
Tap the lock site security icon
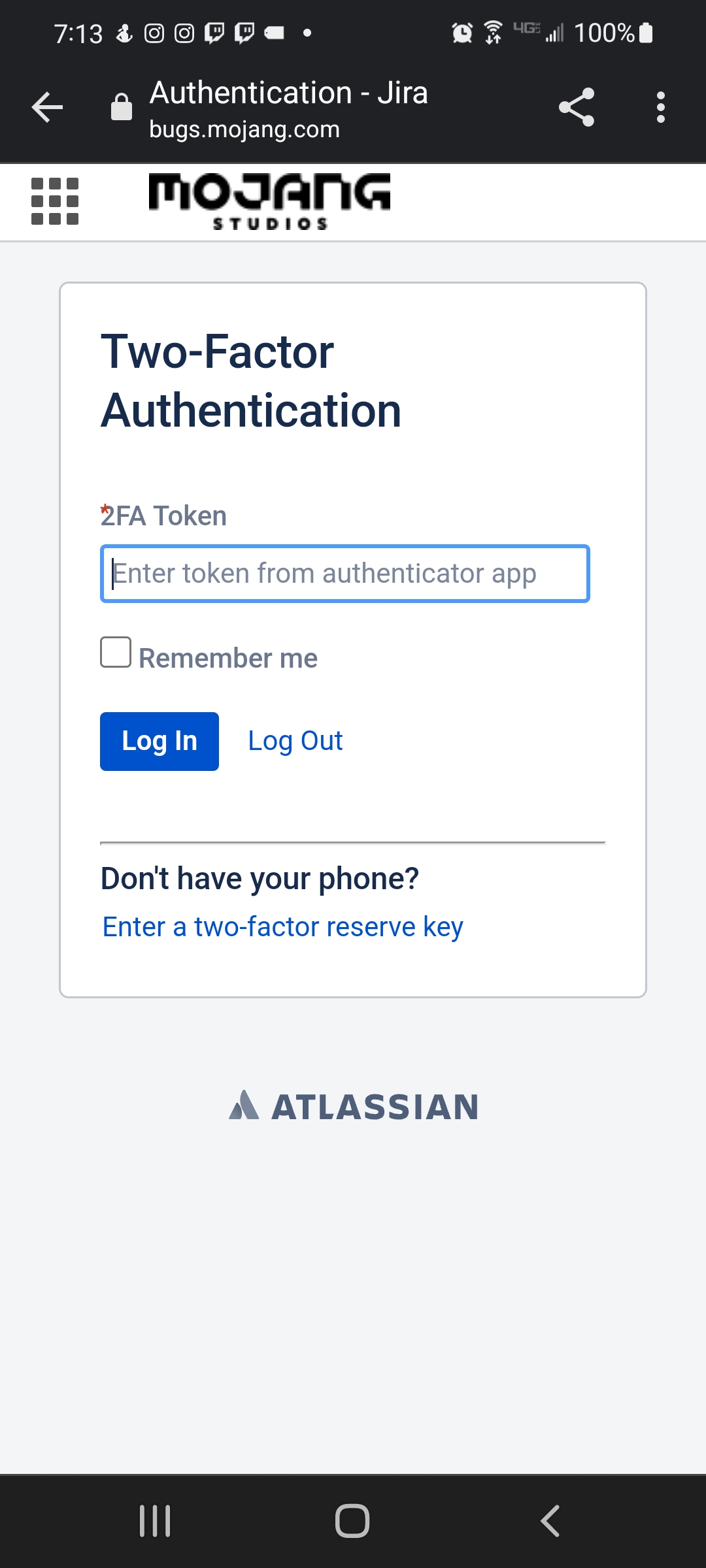(x=122, y=107)
